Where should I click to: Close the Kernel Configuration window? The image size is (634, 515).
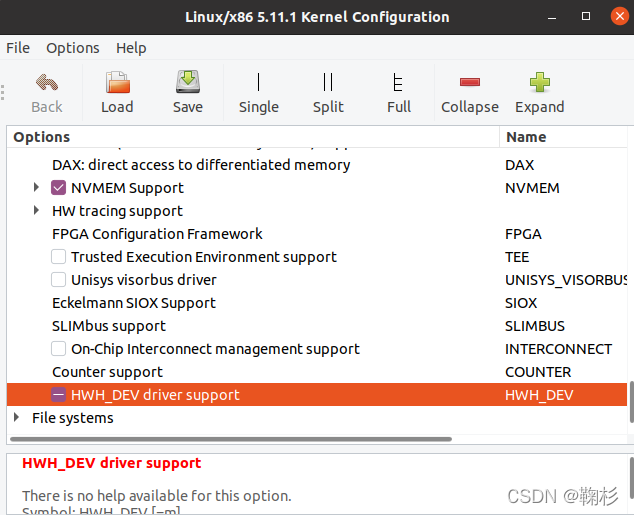click(619, 16)
